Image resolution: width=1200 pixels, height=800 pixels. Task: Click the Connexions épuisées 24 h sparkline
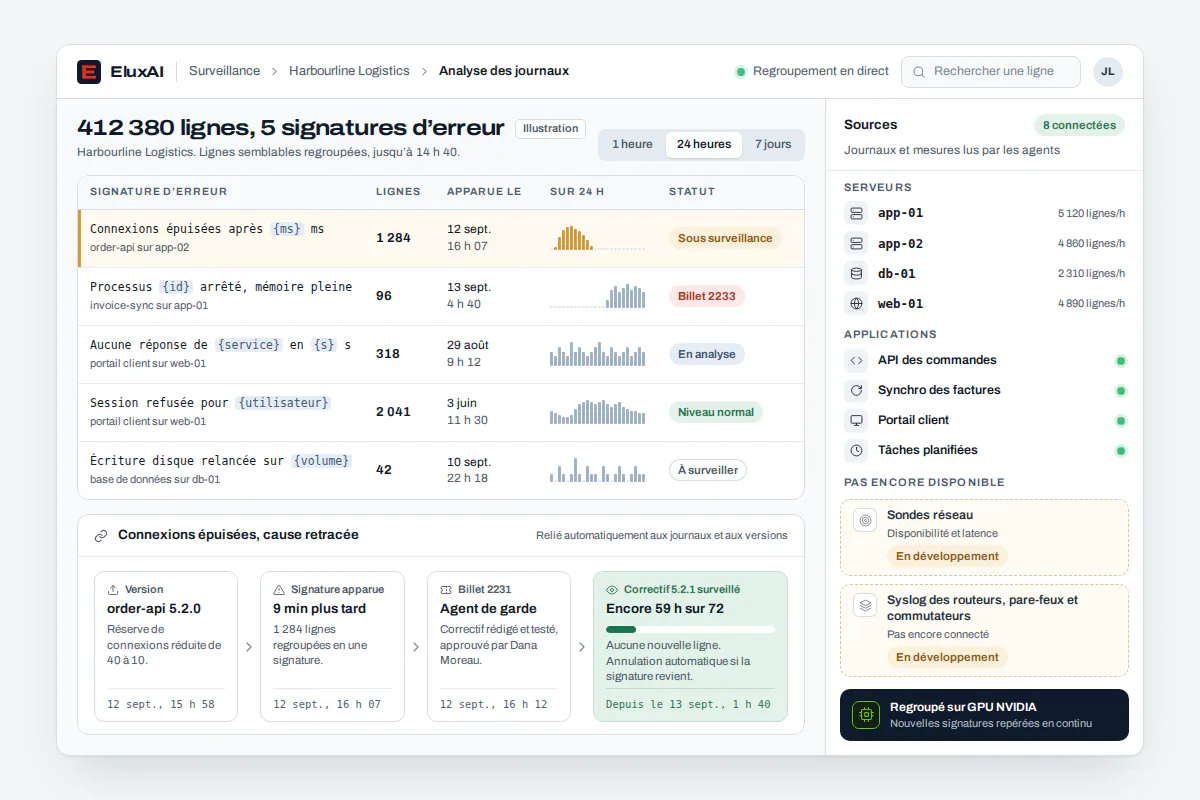coord(597,238)
